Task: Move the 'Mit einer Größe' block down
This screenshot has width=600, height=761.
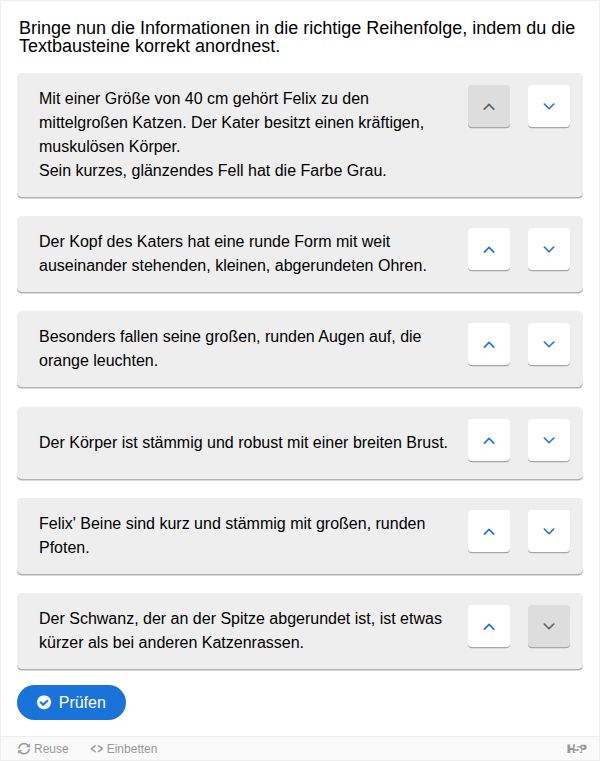Action: pos(549,106)
